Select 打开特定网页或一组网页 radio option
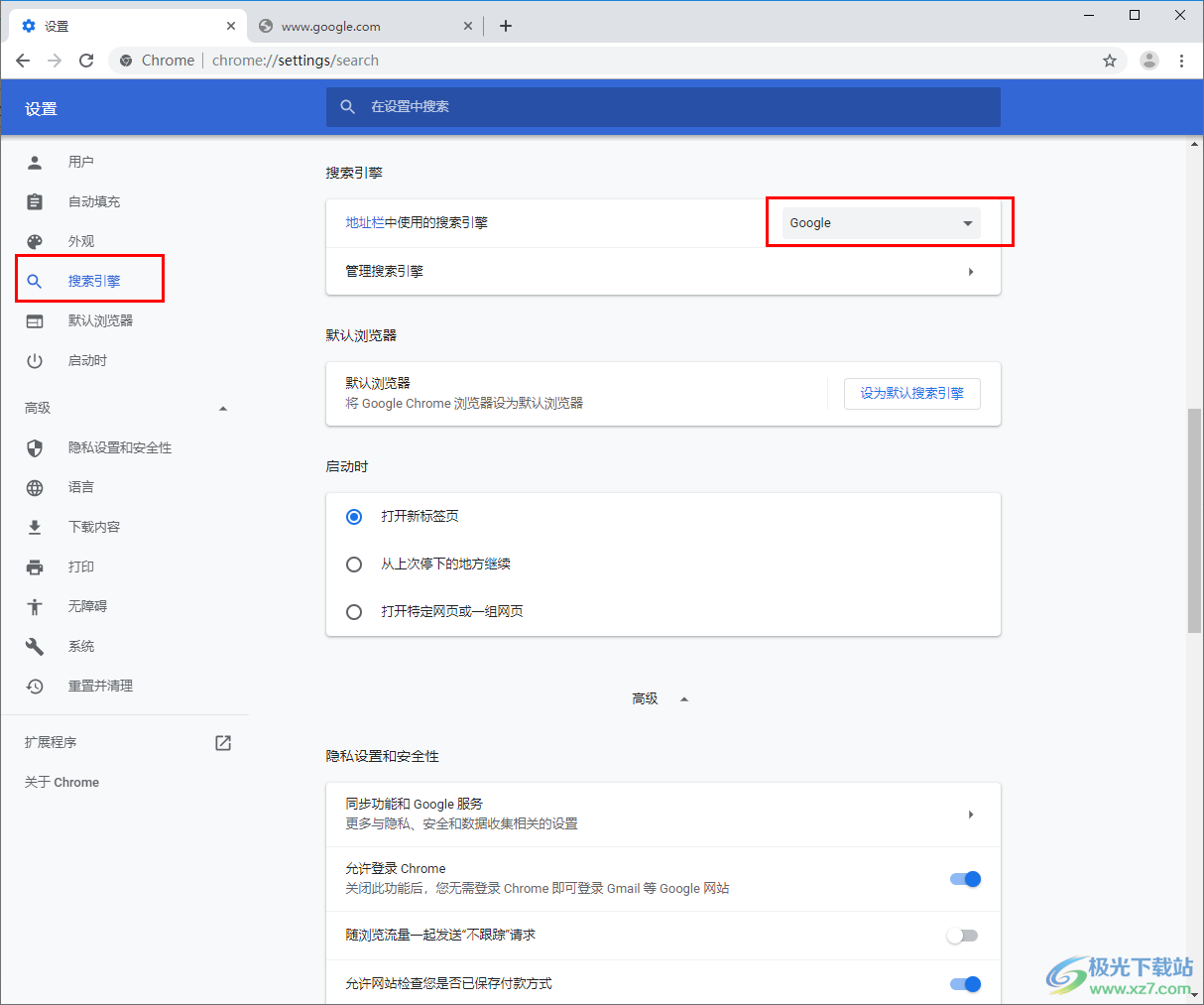Screen dimensions: 1204x1005 [x=354, y=612]
